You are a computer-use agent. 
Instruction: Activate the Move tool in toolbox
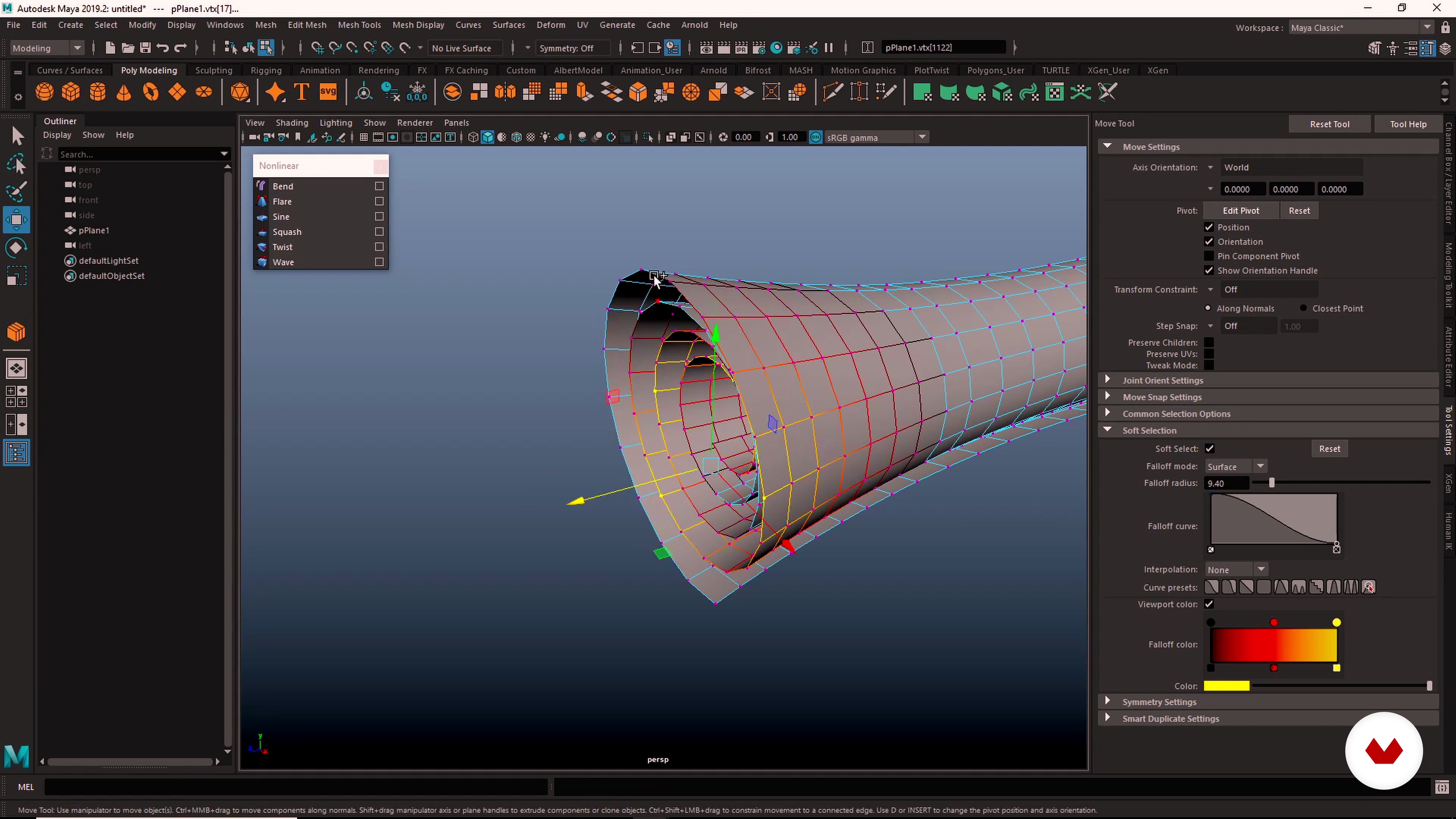click(x=16, y=220)
